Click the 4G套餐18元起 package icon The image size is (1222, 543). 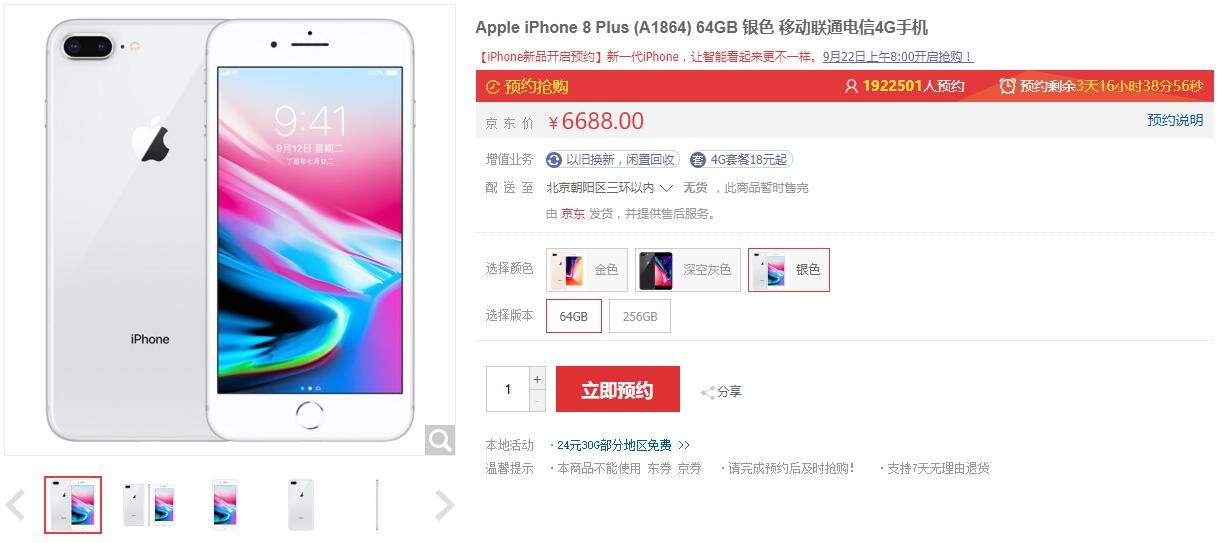pyautogui.click(x=698, y=160)
